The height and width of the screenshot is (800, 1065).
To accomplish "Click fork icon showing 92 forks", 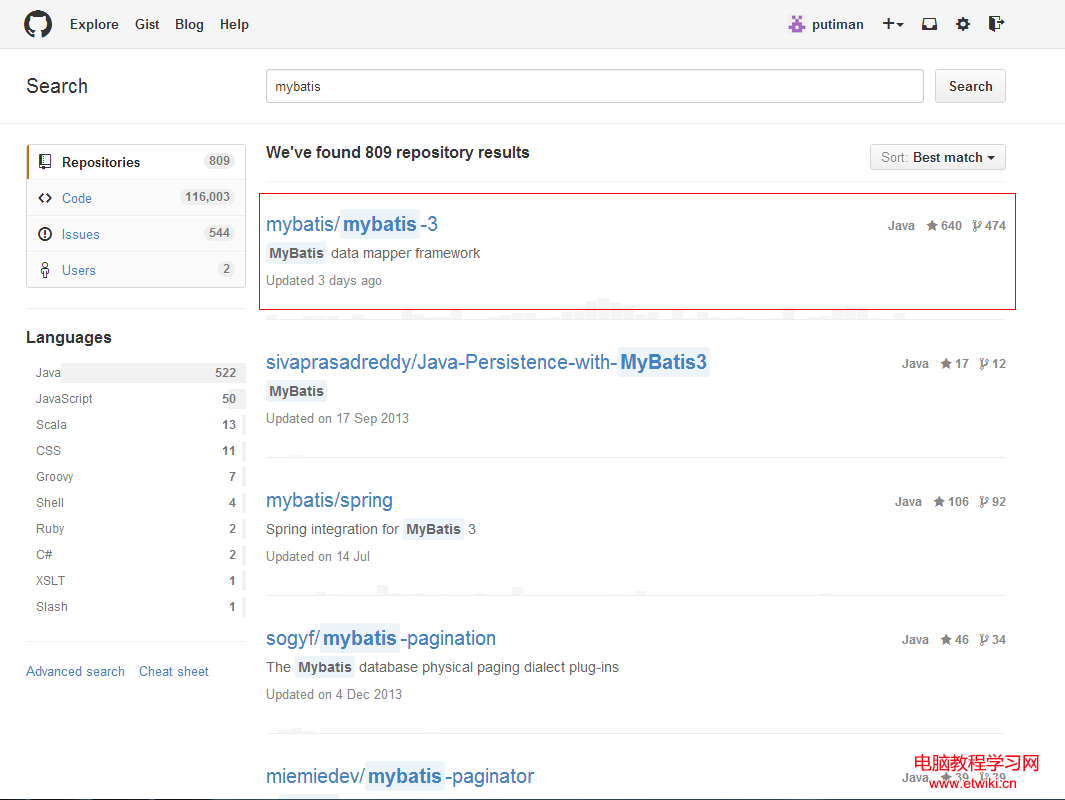I will pyautogui.click(x=984, y=501).
